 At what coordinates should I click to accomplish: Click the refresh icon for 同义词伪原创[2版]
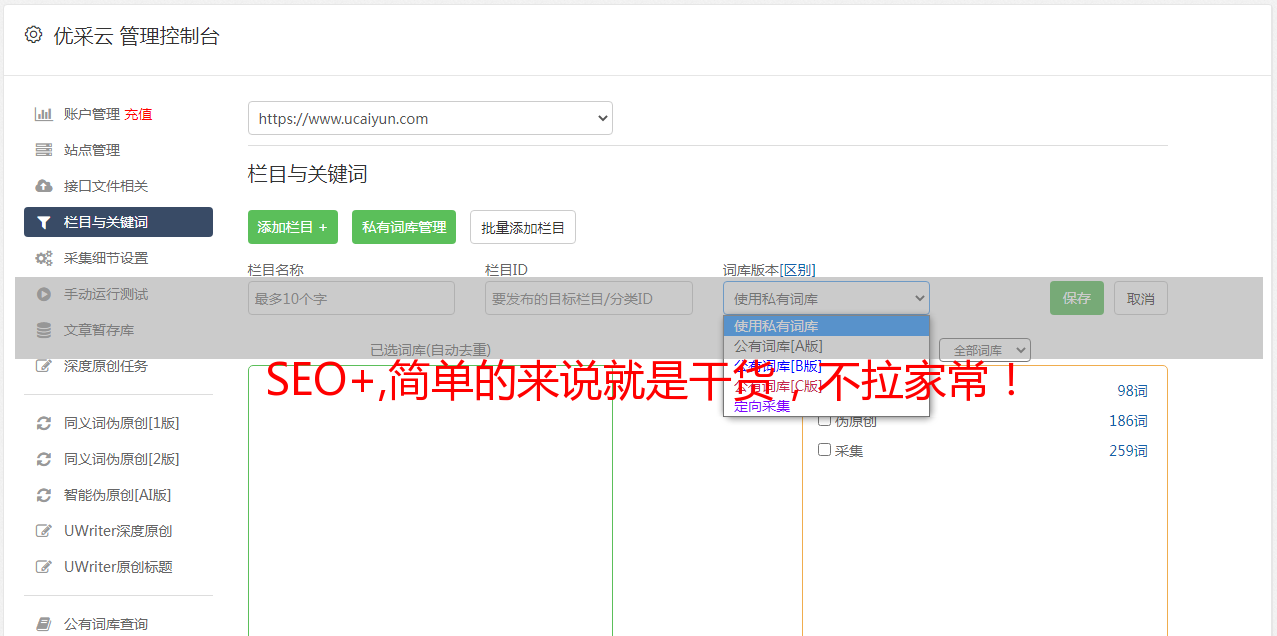[x=44, y=459]
